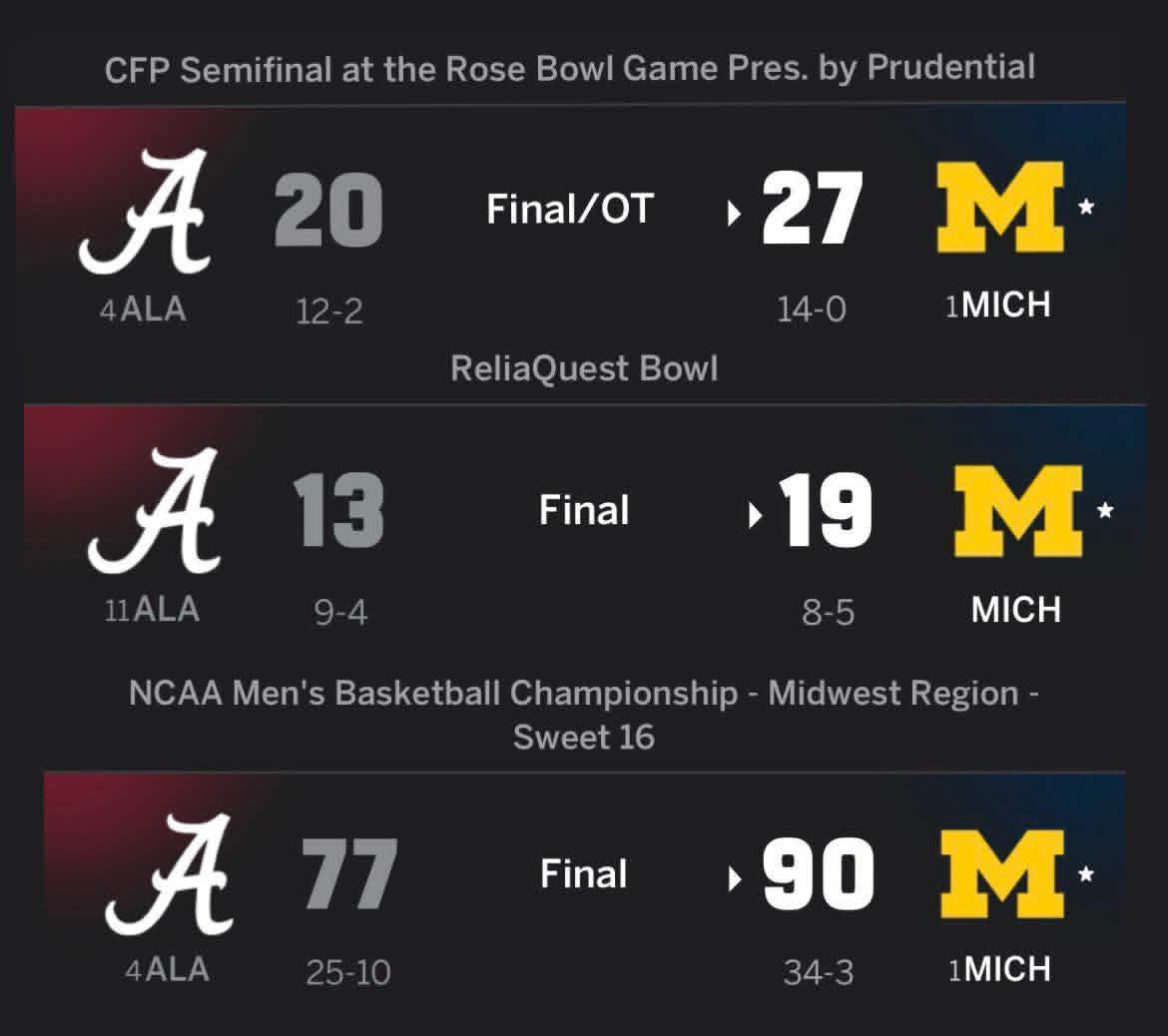This screenshot has height=1036, width=1168.
Task: Click Michigan's winning score of 90
Action: pos(818,874)
